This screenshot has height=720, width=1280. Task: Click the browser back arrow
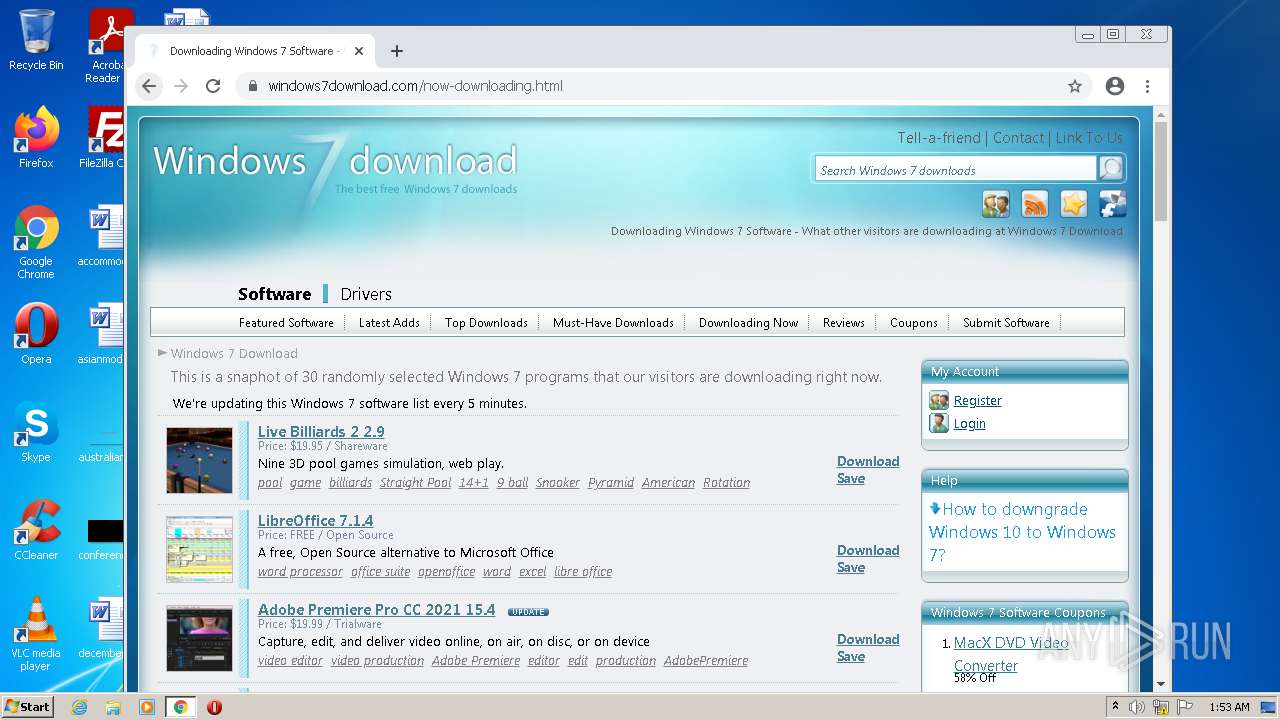click(149, 86)
